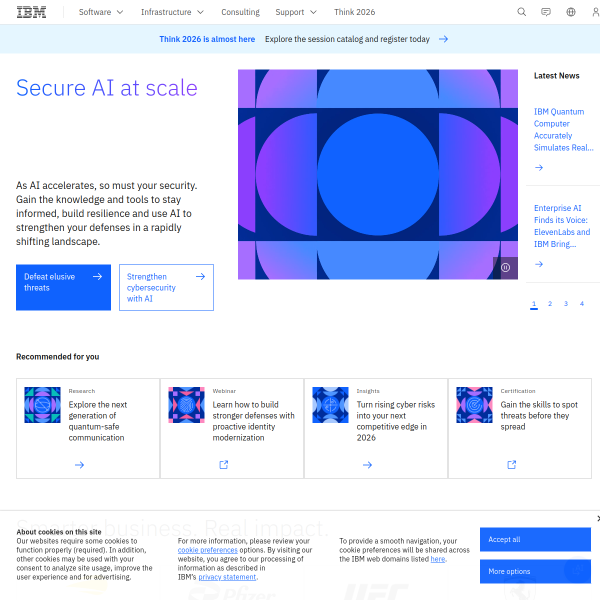600x600 pixels.
Task: Click external link icon on identity modernization card
Action: [x=223, y=465]
